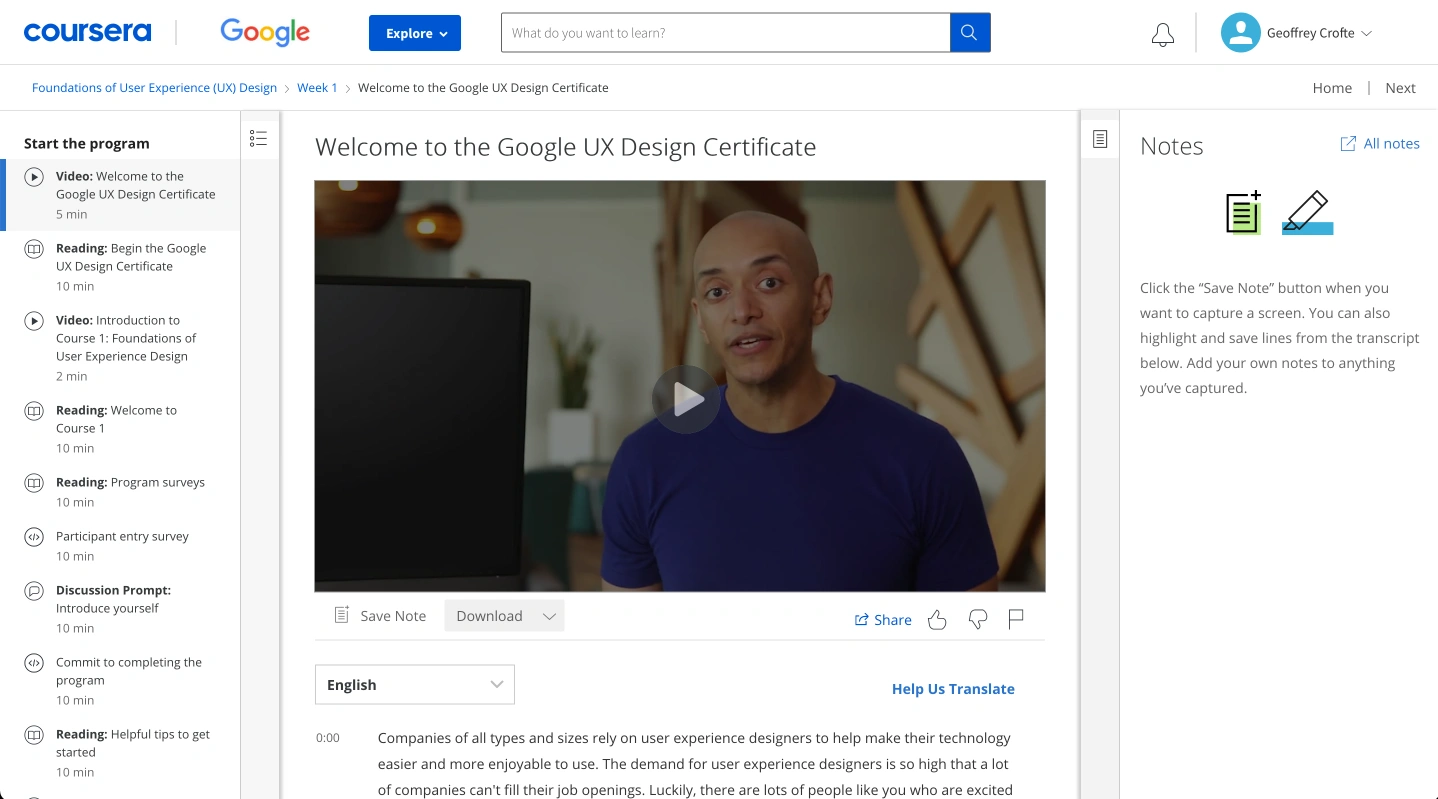Screen dimensions: 1438x799
Task: Click the user avatar icon
Action: 1240,33
